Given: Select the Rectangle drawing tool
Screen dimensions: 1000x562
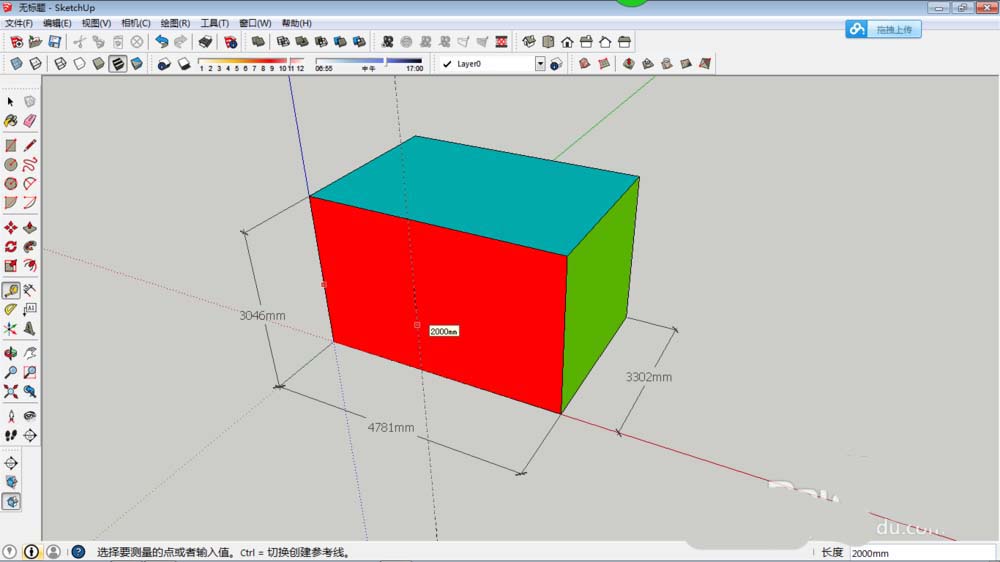Looking at the screenshot, I should coord(10,145).
